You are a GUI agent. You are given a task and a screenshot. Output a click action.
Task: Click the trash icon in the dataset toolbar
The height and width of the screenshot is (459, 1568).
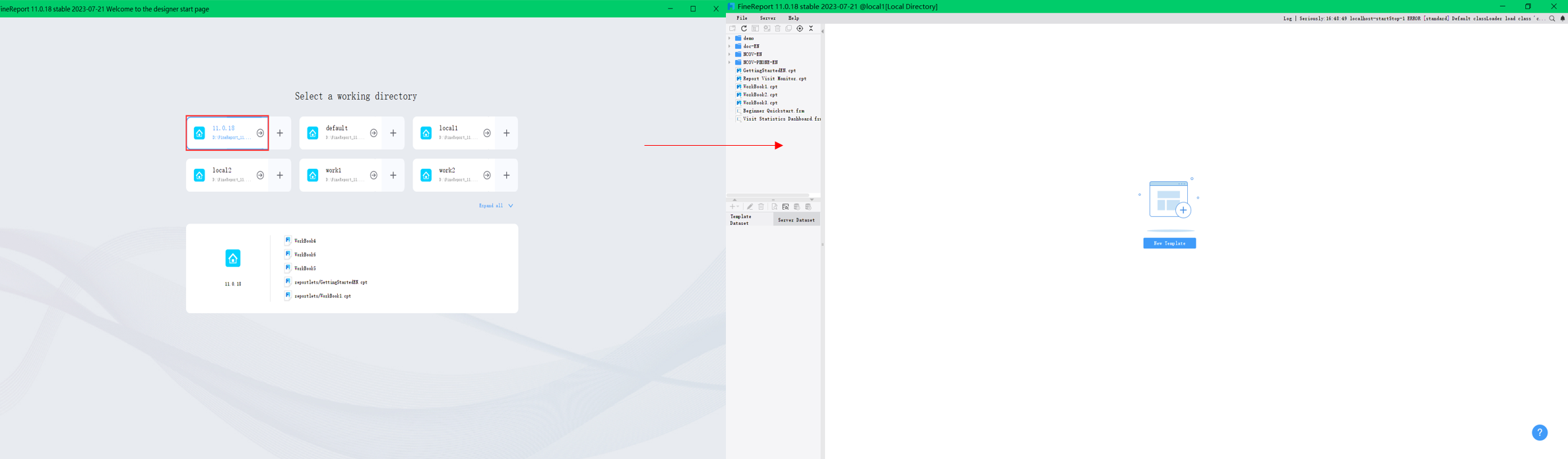[761, 206]
